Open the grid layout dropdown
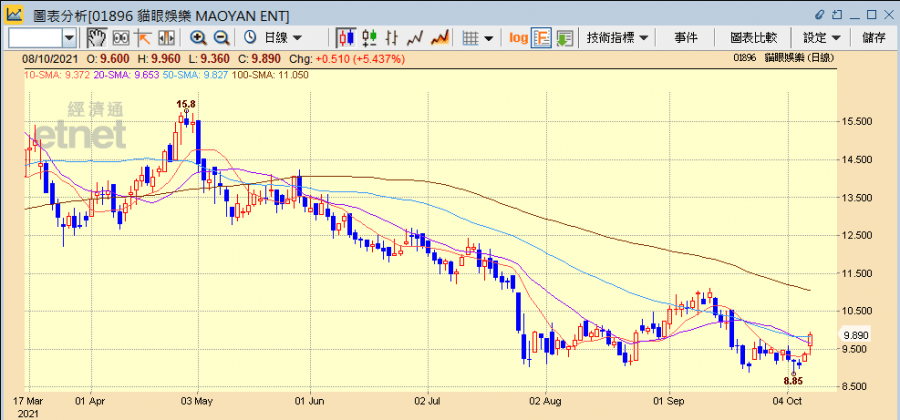This screenshot has height=420, width=900. 478,38
